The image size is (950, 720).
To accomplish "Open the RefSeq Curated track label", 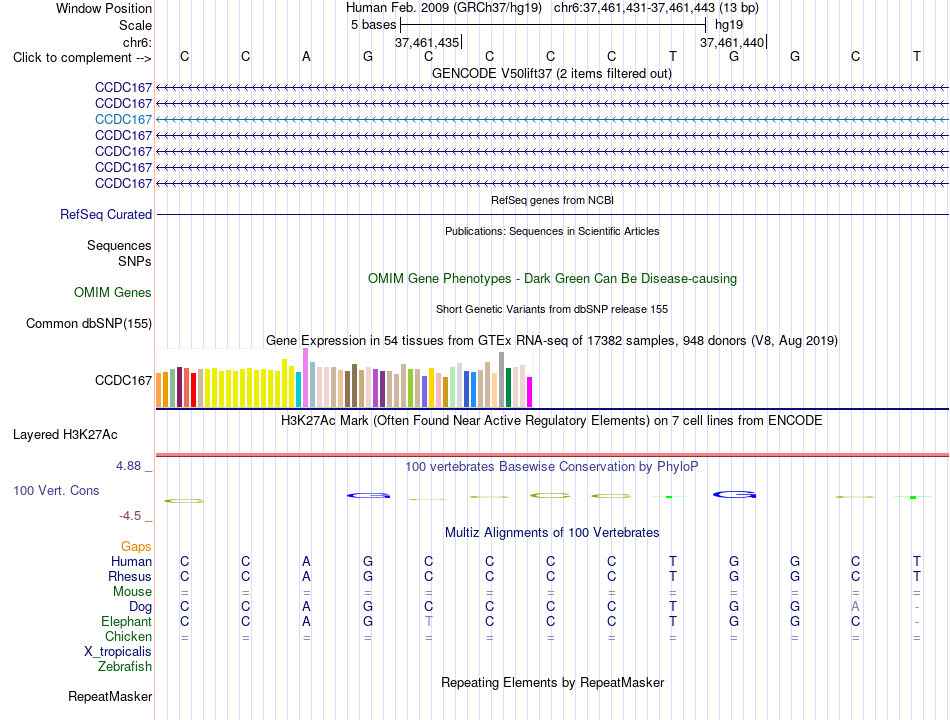I will tap(106, 215).
